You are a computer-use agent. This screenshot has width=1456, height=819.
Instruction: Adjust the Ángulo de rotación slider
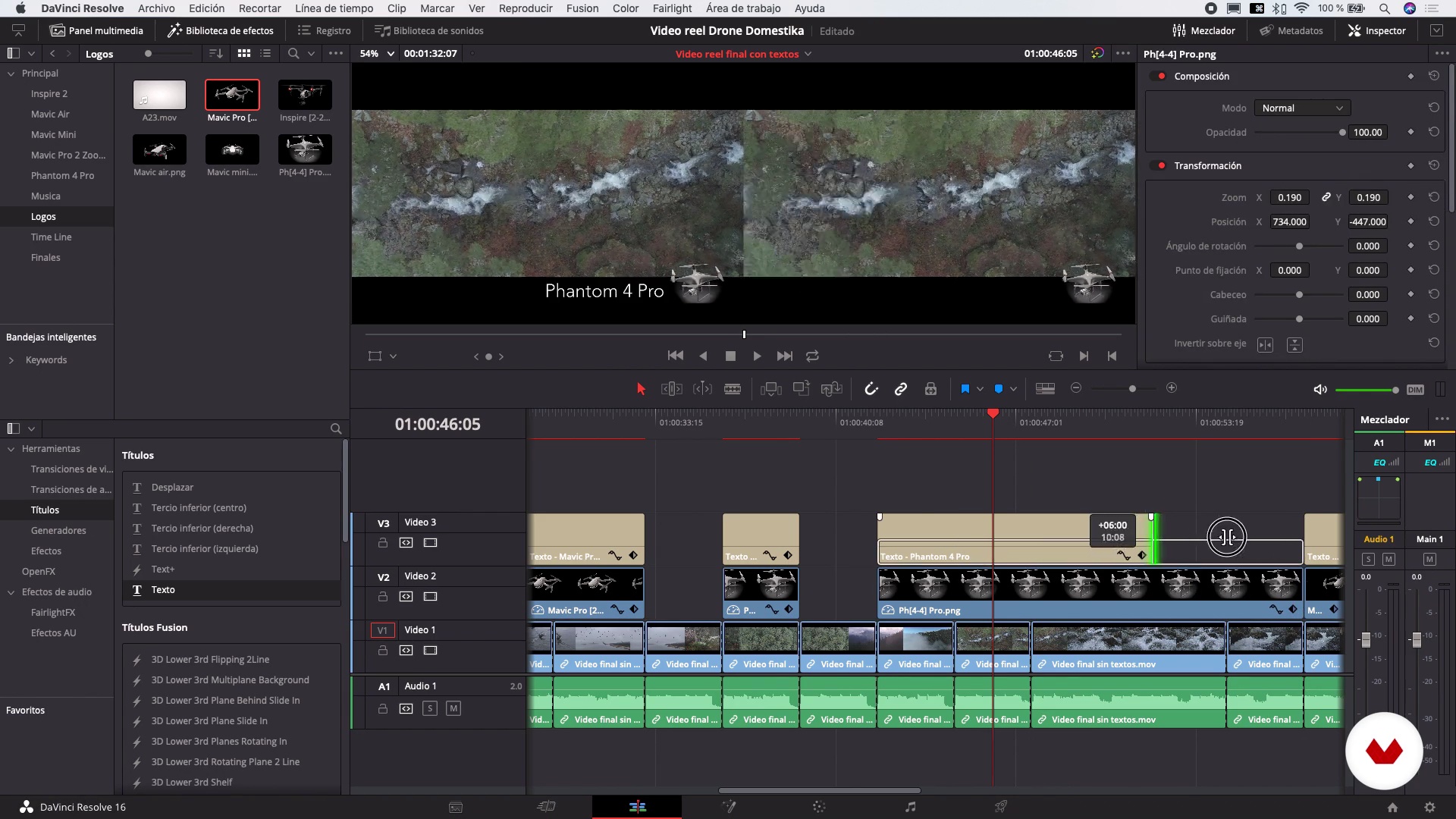click(1300, 246)
